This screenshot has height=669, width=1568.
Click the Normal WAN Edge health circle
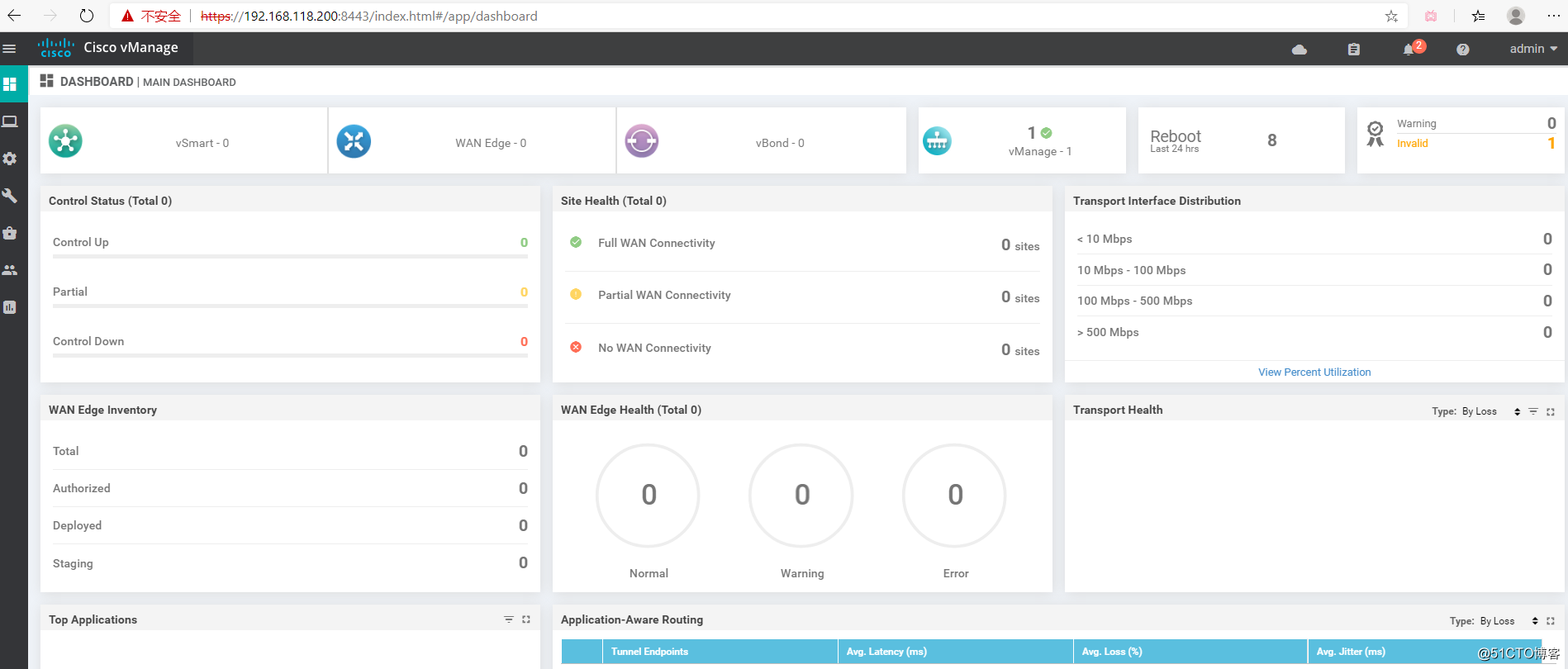point(649,496)
